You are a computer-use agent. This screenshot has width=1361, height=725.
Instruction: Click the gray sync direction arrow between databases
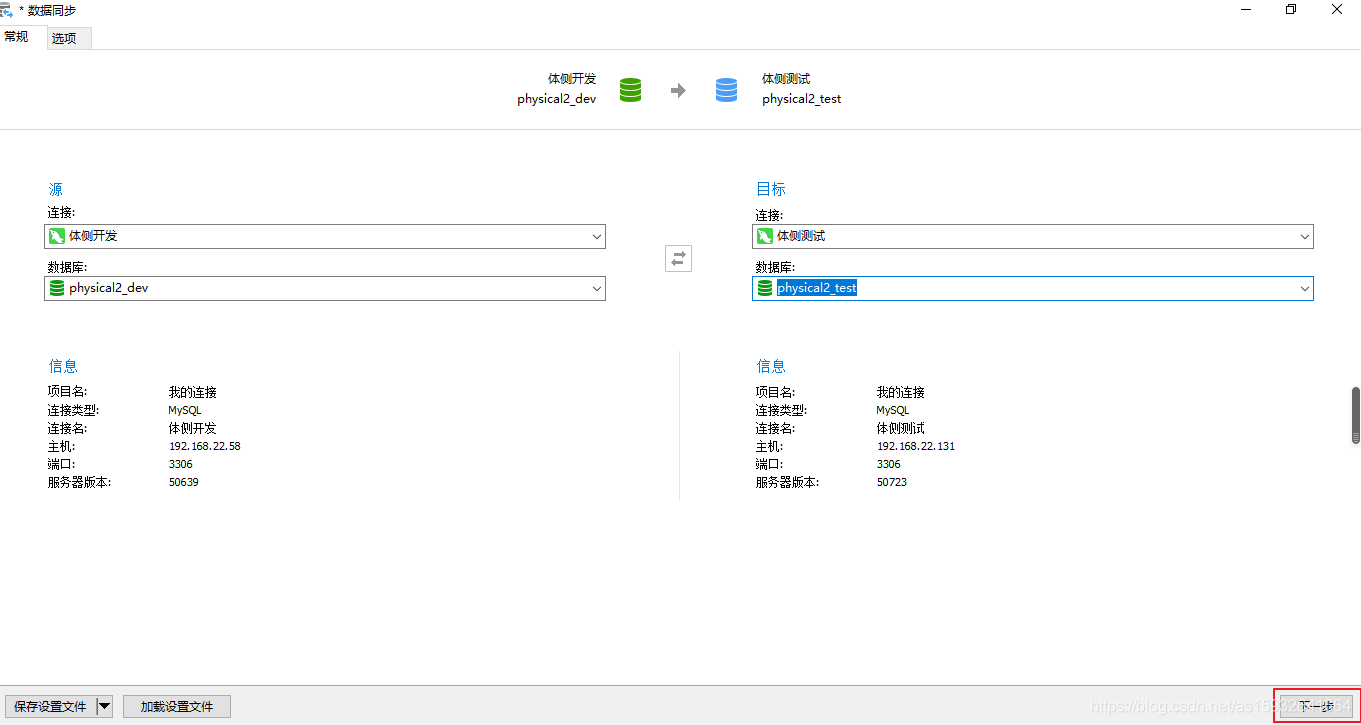tap(678, 88)
